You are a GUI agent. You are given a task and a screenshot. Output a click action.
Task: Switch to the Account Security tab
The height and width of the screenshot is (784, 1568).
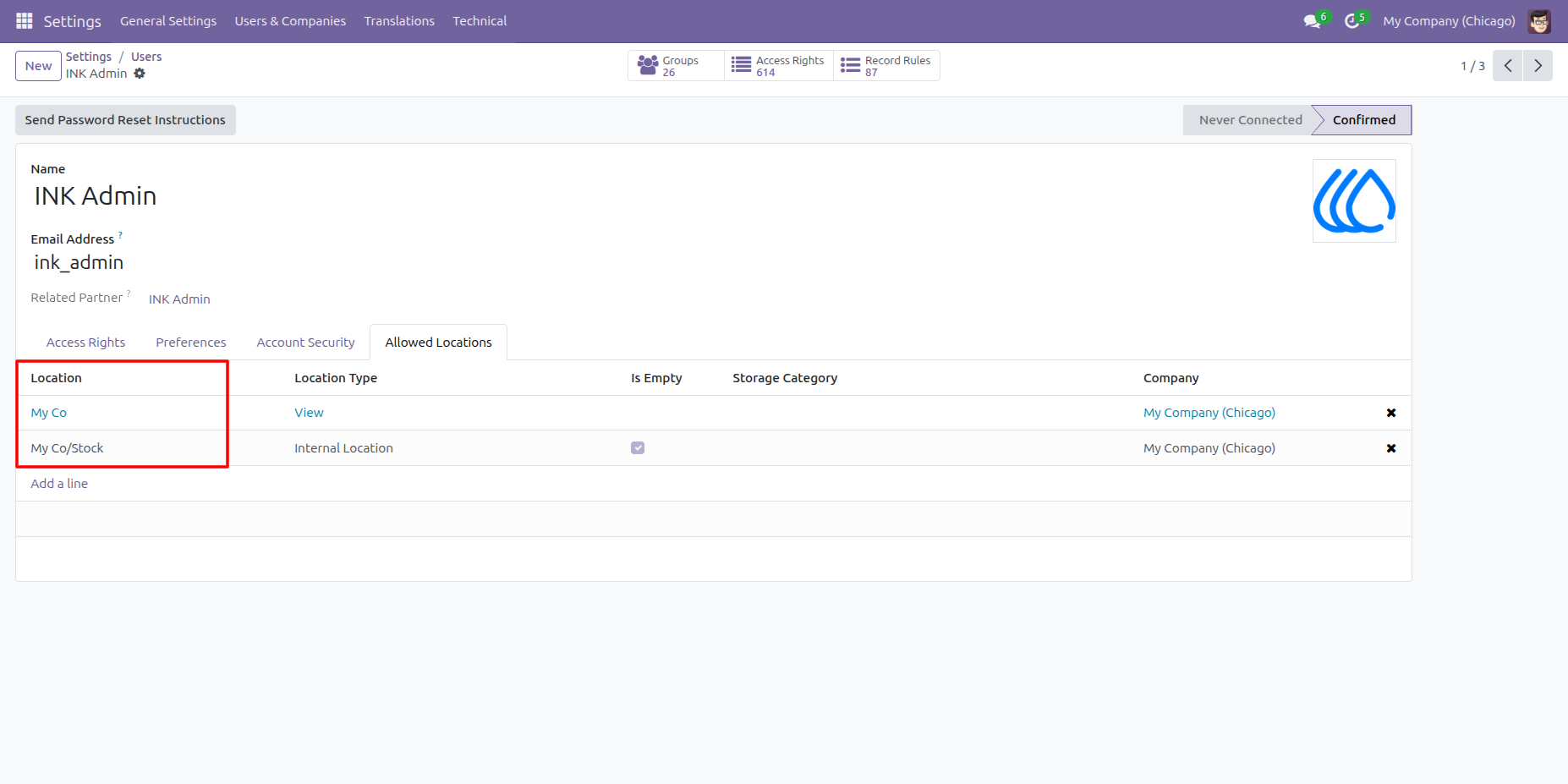click(305, 343)
